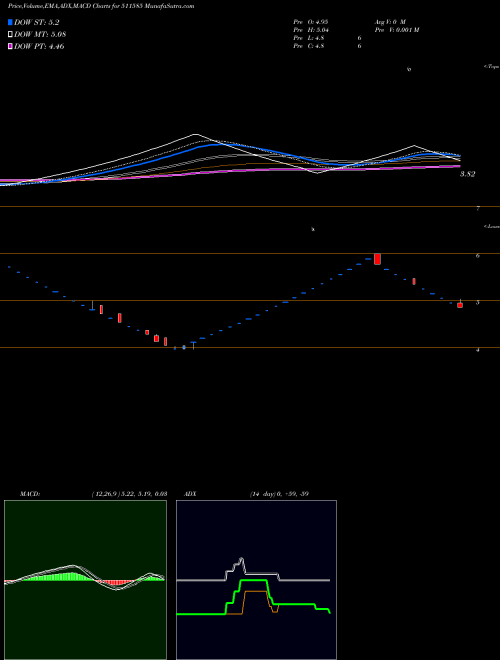Click the MACD panel title label

click(x=30, y=494)
